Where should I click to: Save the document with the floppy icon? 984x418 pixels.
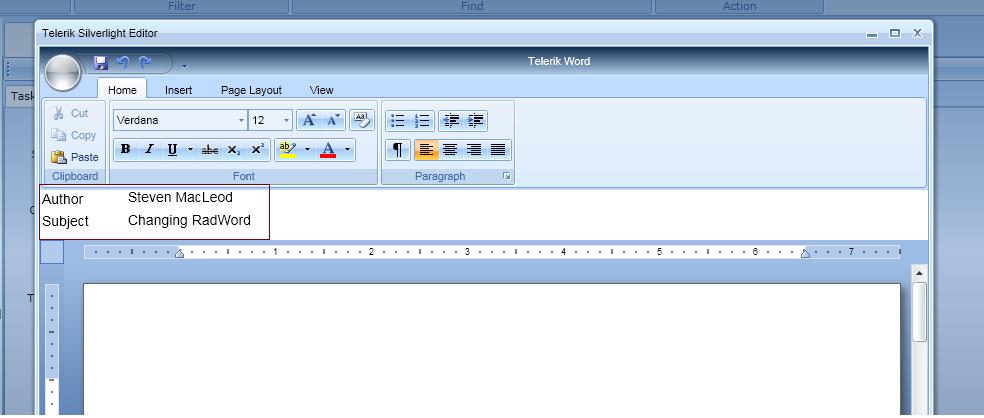pos(100,63)
